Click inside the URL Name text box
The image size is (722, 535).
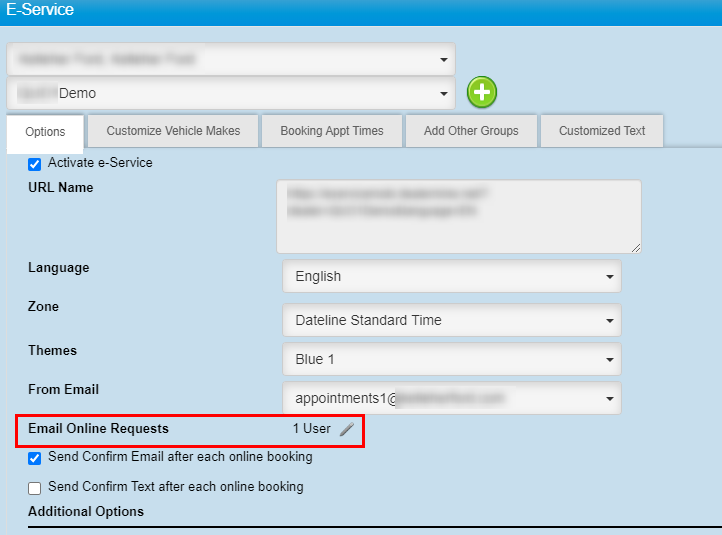click(458, 215)
